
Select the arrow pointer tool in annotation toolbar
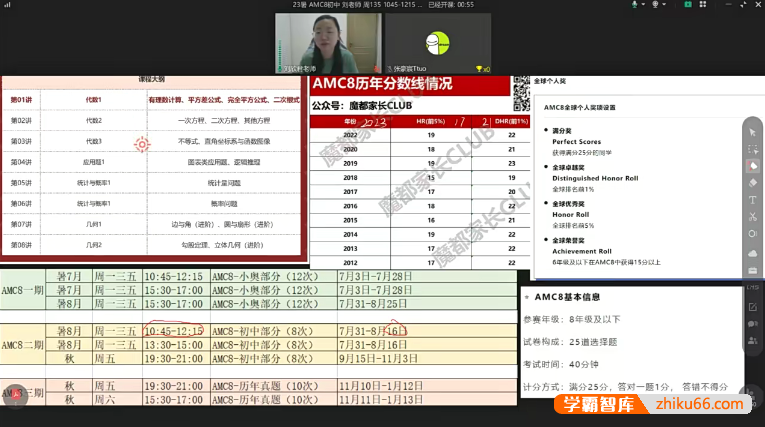click(x=752, y=132)
